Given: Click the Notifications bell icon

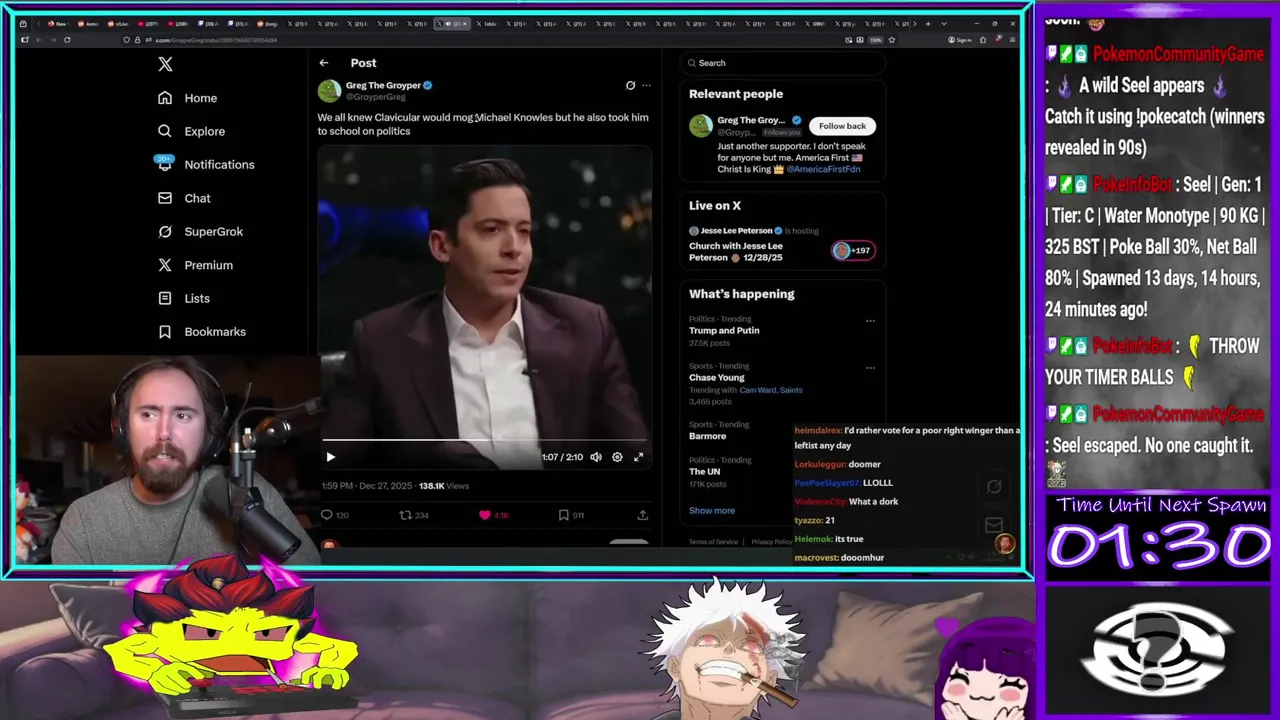Looking at the screenshot, I should click(x=165, y=164).
